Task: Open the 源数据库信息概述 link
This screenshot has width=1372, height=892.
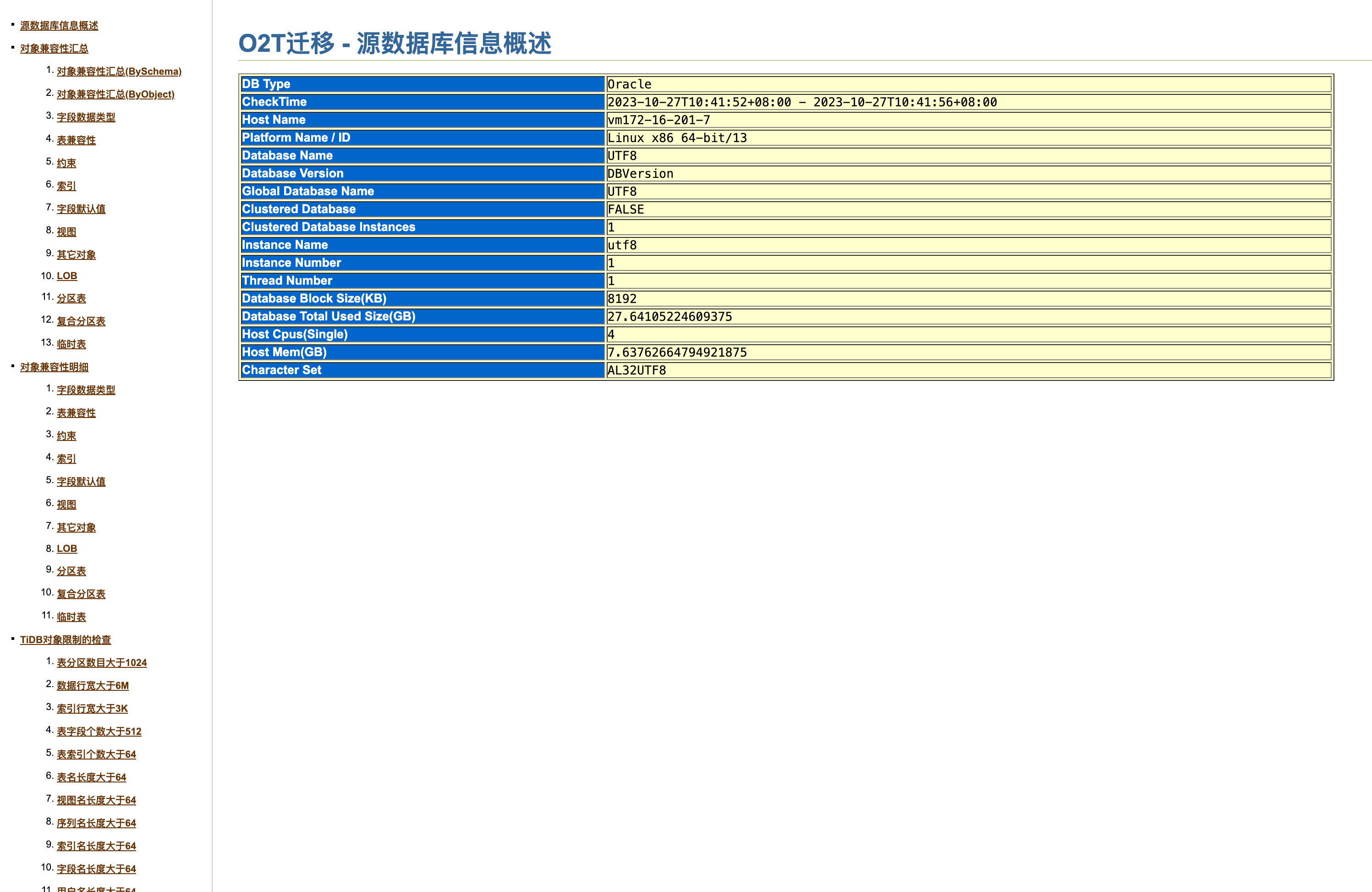Action: tap(58, 26)
